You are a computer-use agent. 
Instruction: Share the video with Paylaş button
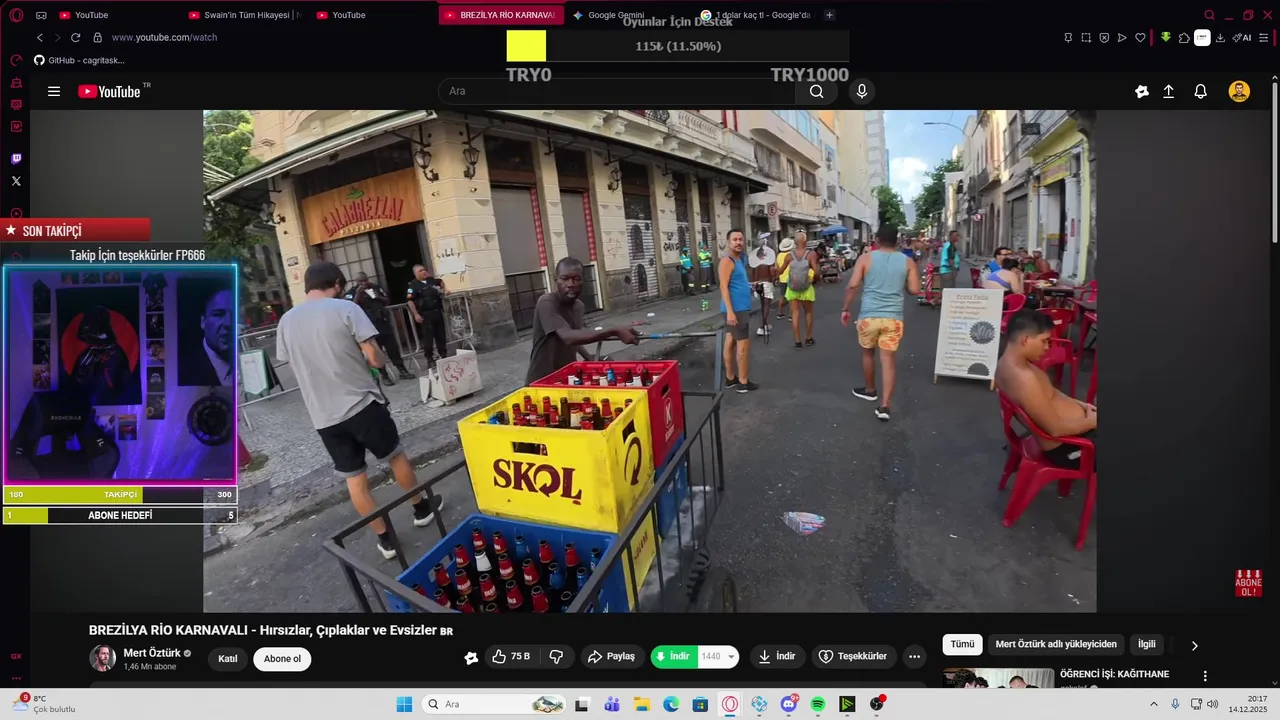pos(612,657)
